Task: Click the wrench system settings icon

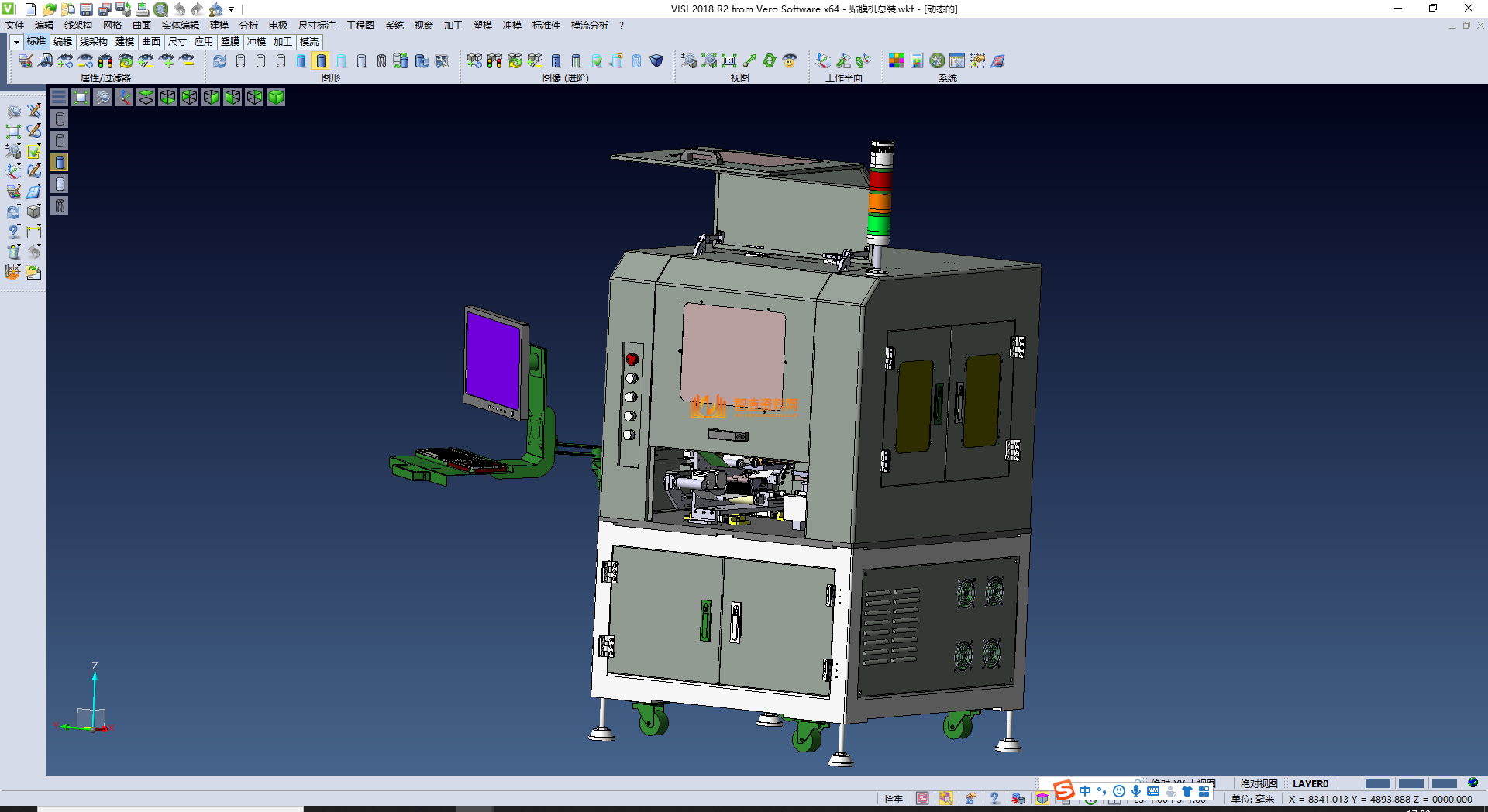Action: [937, 61]
